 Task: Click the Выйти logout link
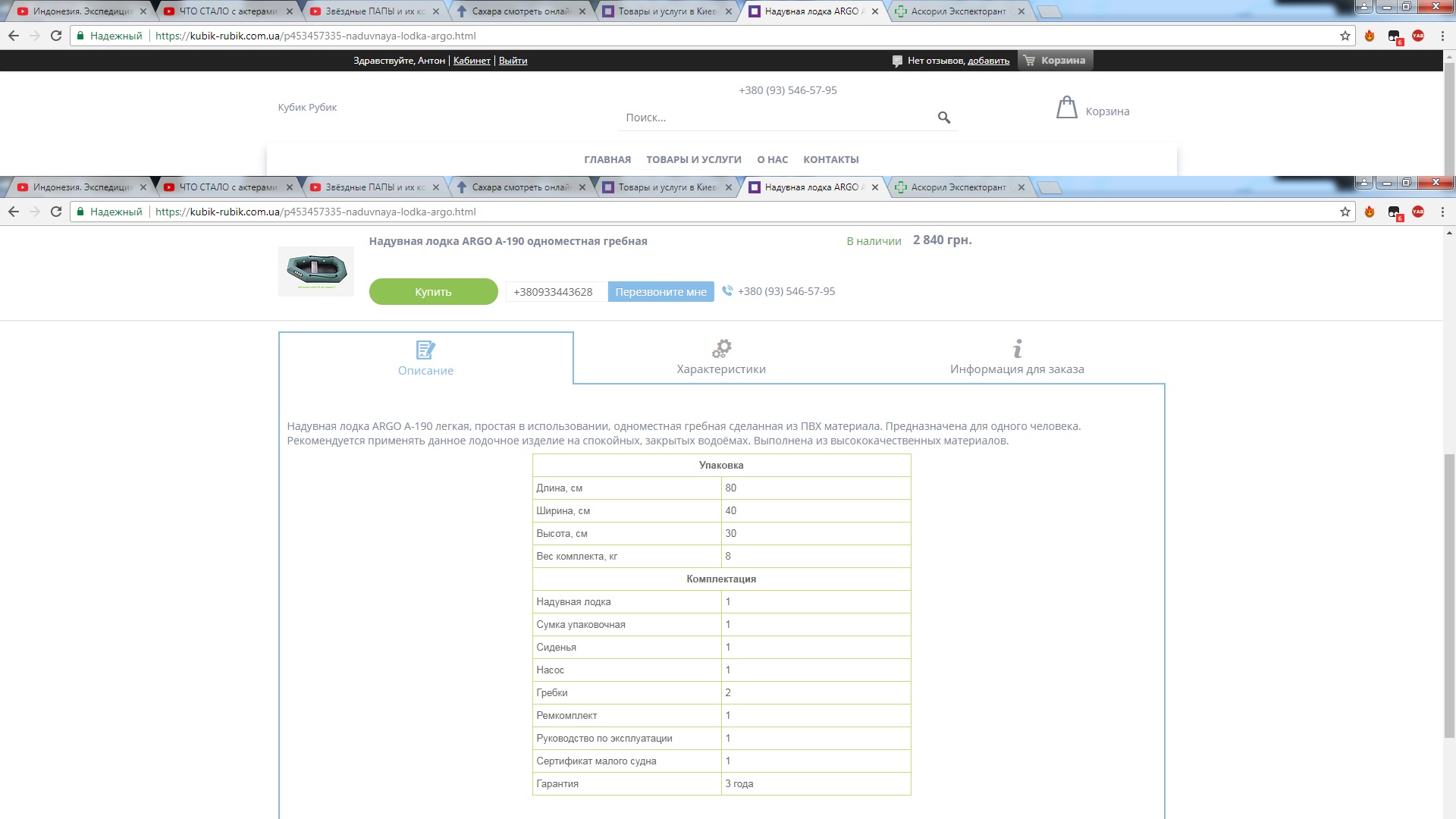pyautogui.click(x=513, y=61)
